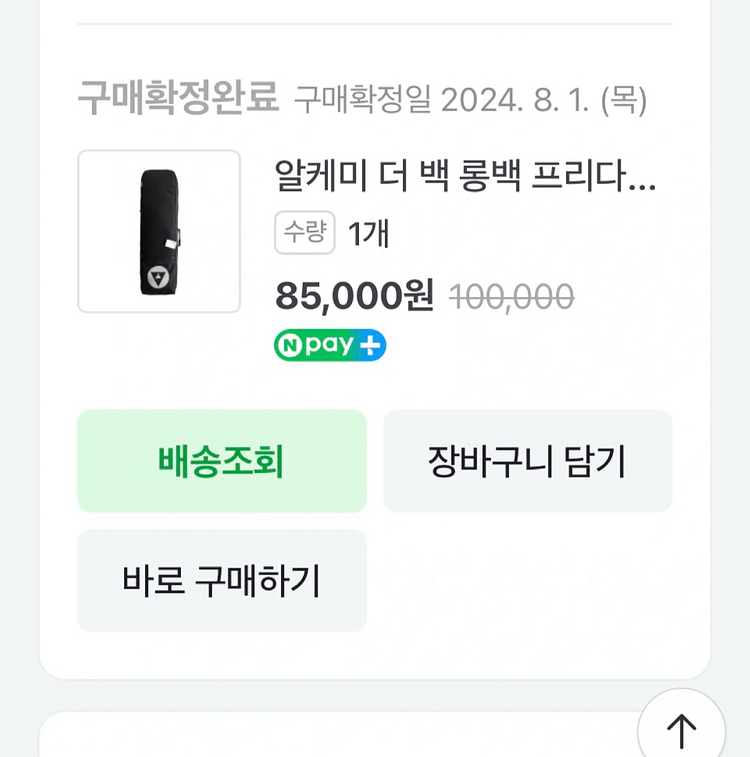Viewport: 750px width, 757px height.
Task: Click the 85,000원 sale price
Action: point(354,295)
